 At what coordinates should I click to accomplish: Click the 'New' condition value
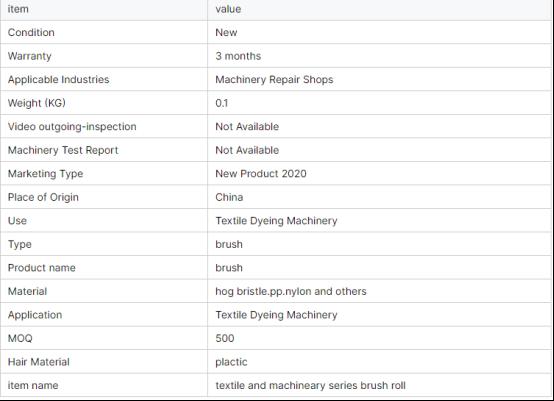(226, 33)
